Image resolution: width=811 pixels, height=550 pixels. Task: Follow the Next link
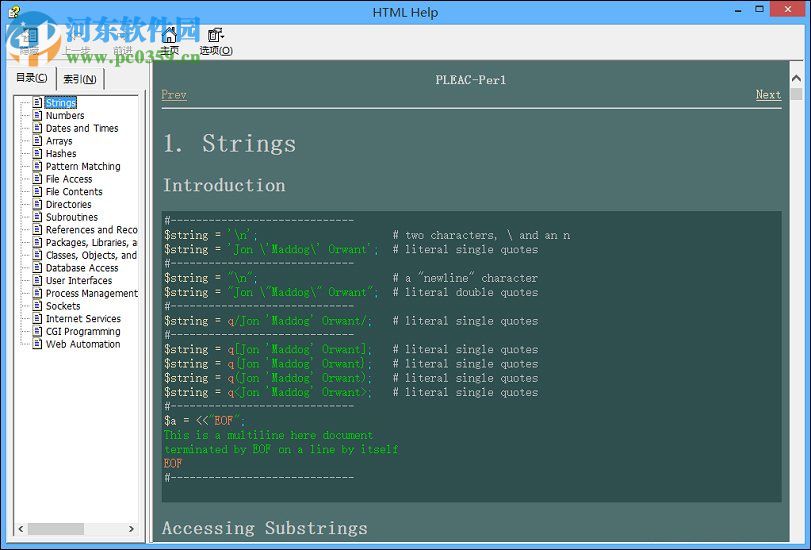768,95
